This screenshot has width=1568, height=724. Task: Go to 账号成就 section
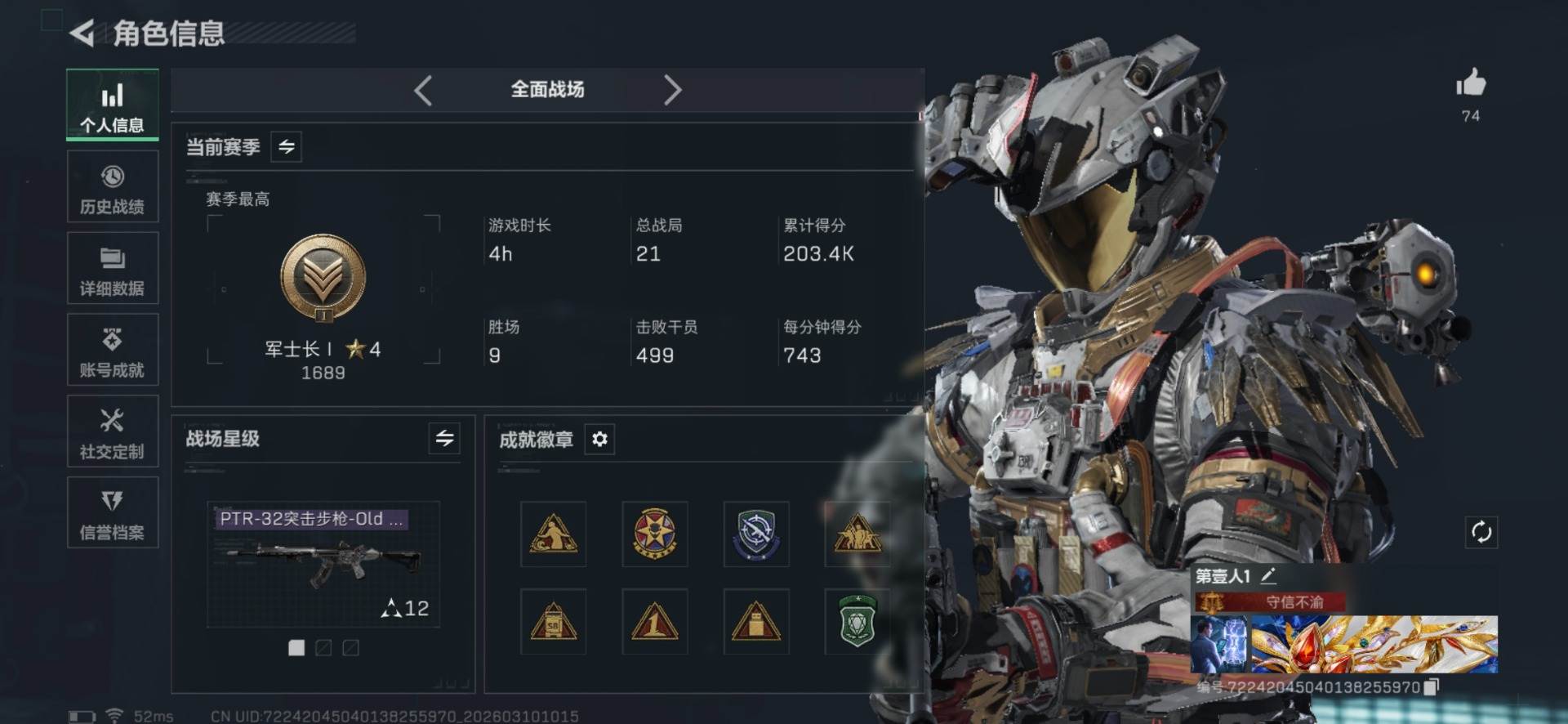click(x=113, y=351)
